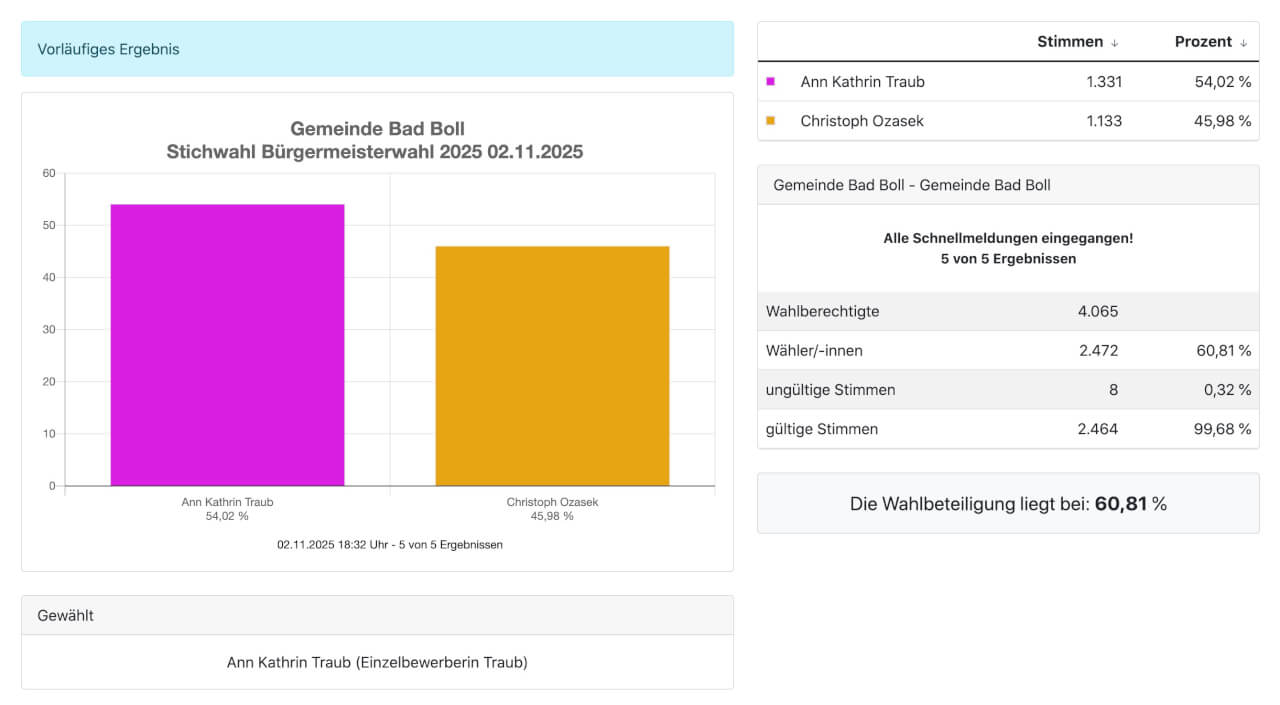Screen dimensions: 1280x705
Task: Sort table by Stimmen column arrow
Action: [x=1115, y=43]
